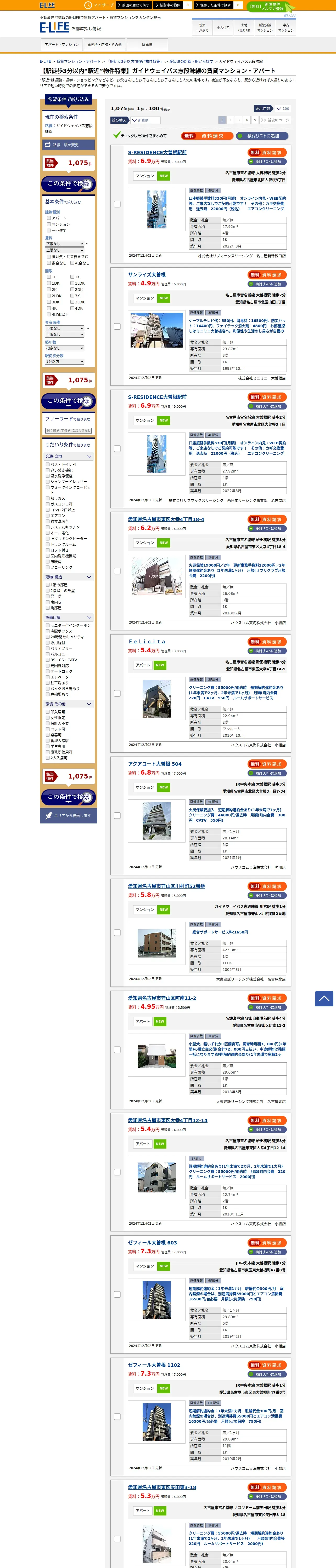Open the アパート・マンション tab

(61, 44)
